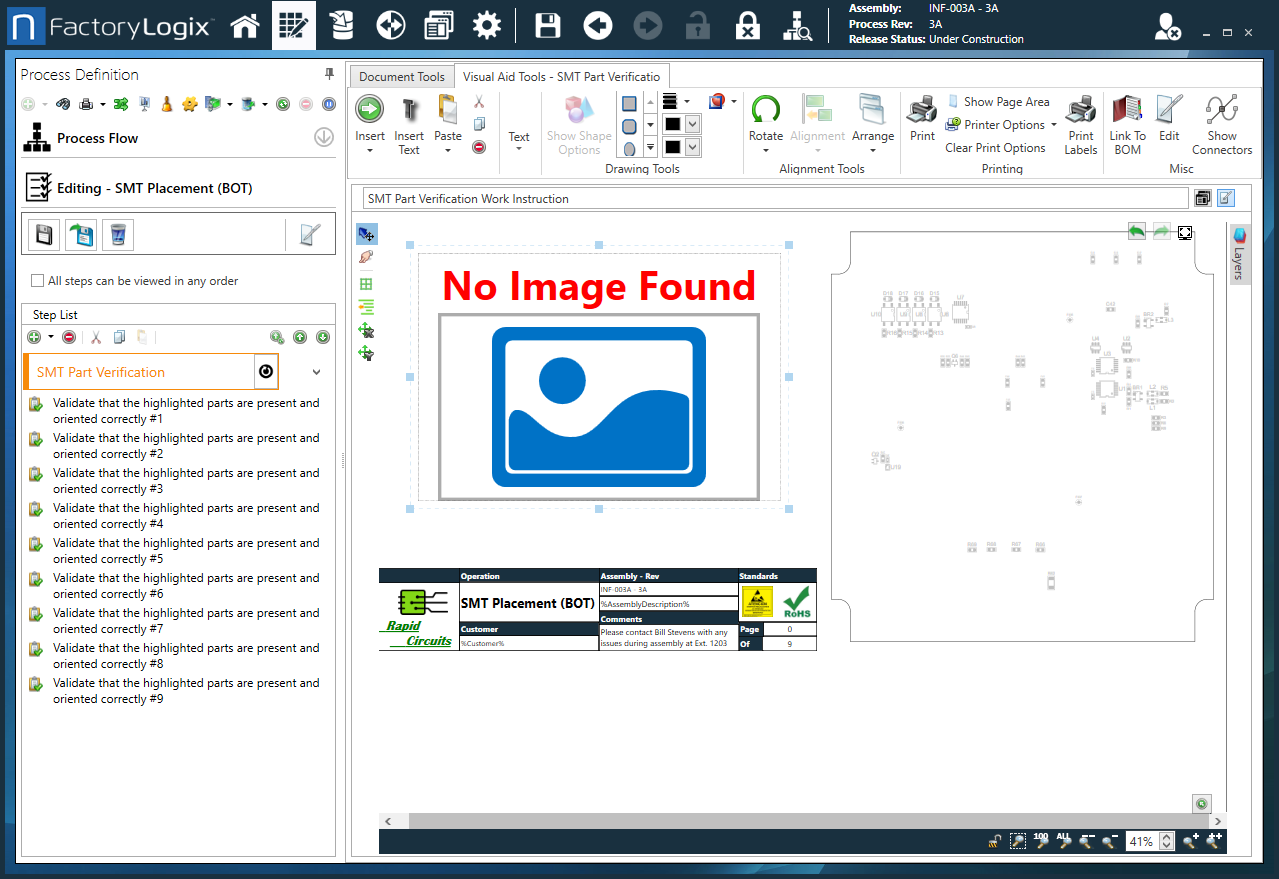Collapse the SMT Part Verification step chevron

tap(316, 371)
